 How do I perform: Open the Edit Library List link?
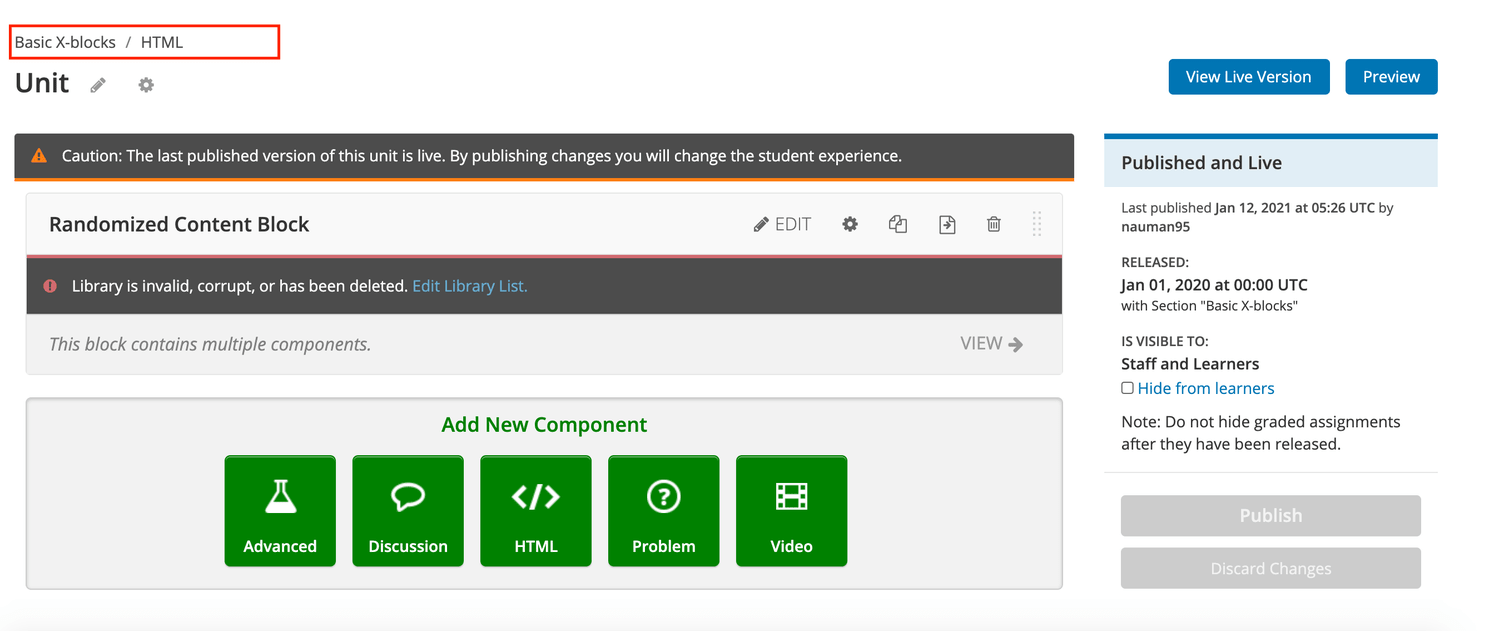(470, 286)
